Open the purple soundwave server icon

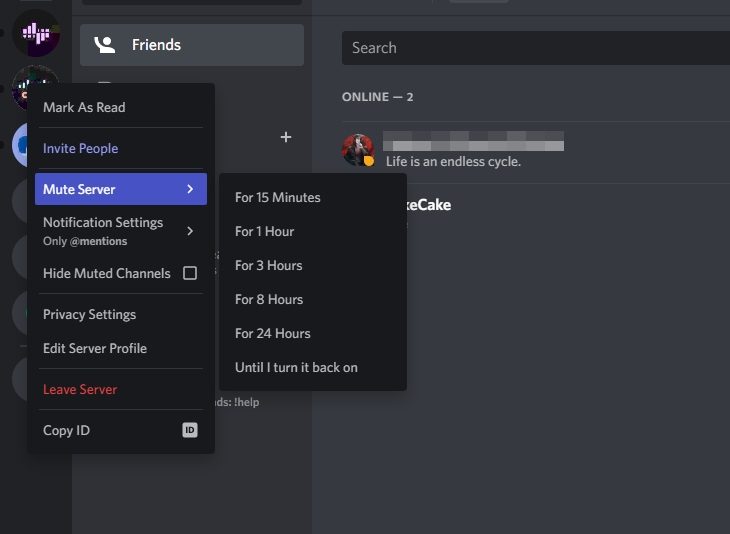[36, 33]
